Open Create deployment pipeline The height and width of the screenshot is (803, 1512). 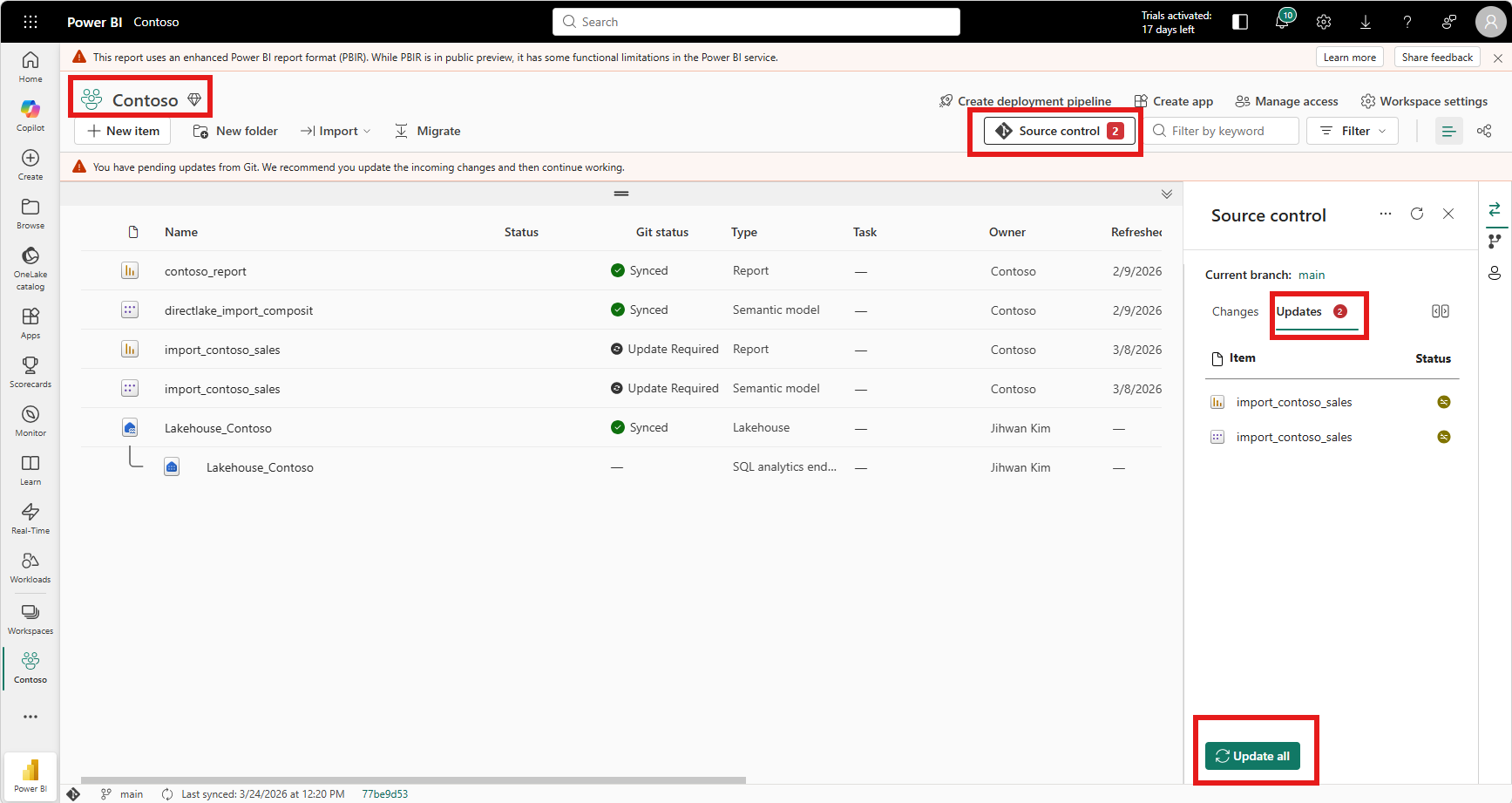coord(1025,101)
